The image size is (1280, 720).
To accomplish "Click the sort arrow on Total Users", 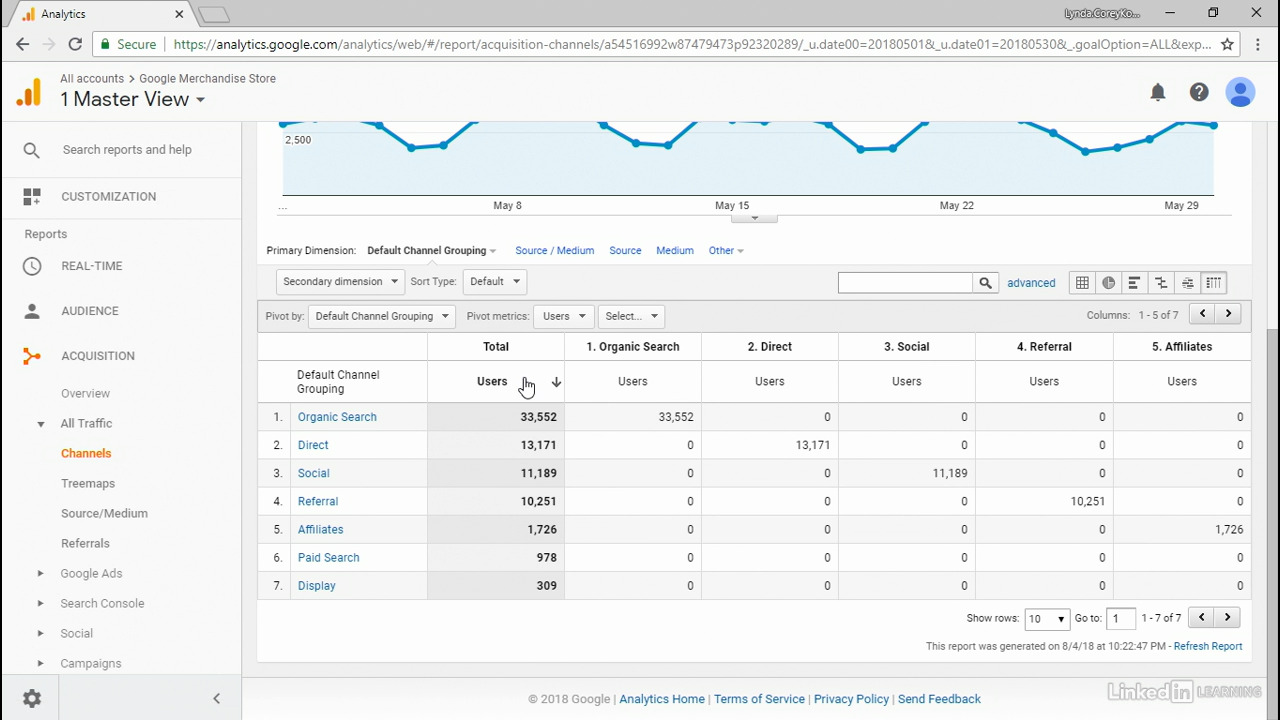I will click(x=556, y=382).
